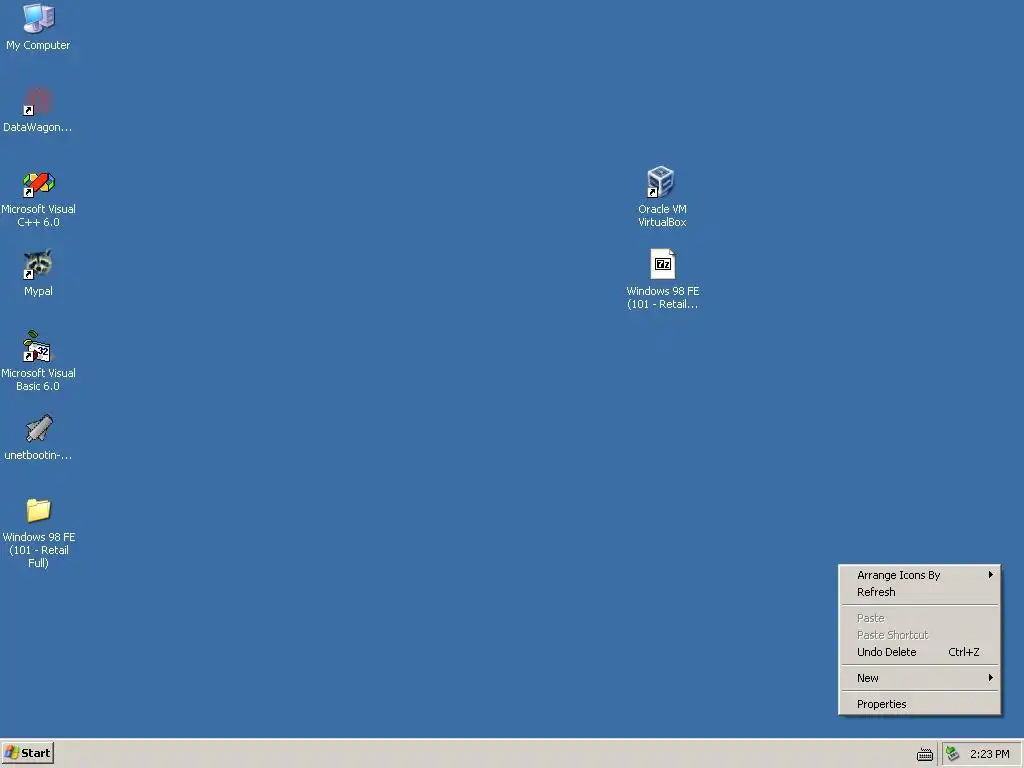Click the Windows 98 FE (101 - Retail Full) label
Image resolution: width=1024 pixels, height=768 pixels.
click(39, 550)
